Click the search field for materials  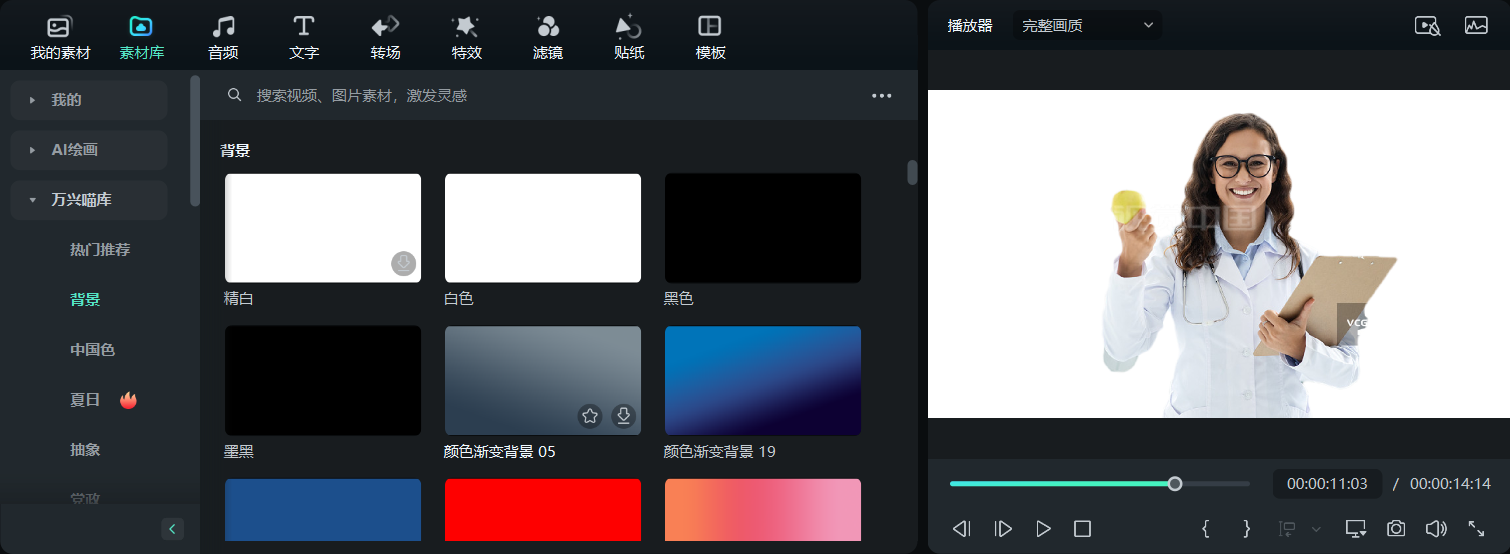click(540, 95)
